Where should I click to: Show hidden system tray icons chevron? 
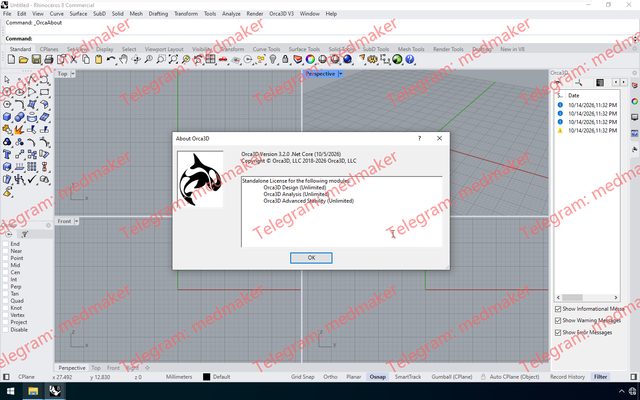(x=621, y=391)
